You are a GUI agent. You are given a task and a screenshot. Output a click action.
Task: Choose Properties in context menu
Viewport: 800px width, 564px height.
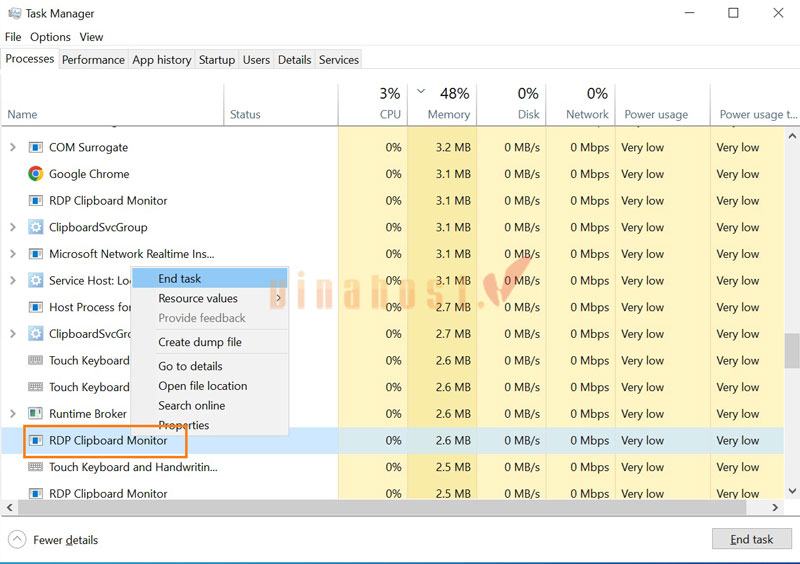[x=210, y=425]
